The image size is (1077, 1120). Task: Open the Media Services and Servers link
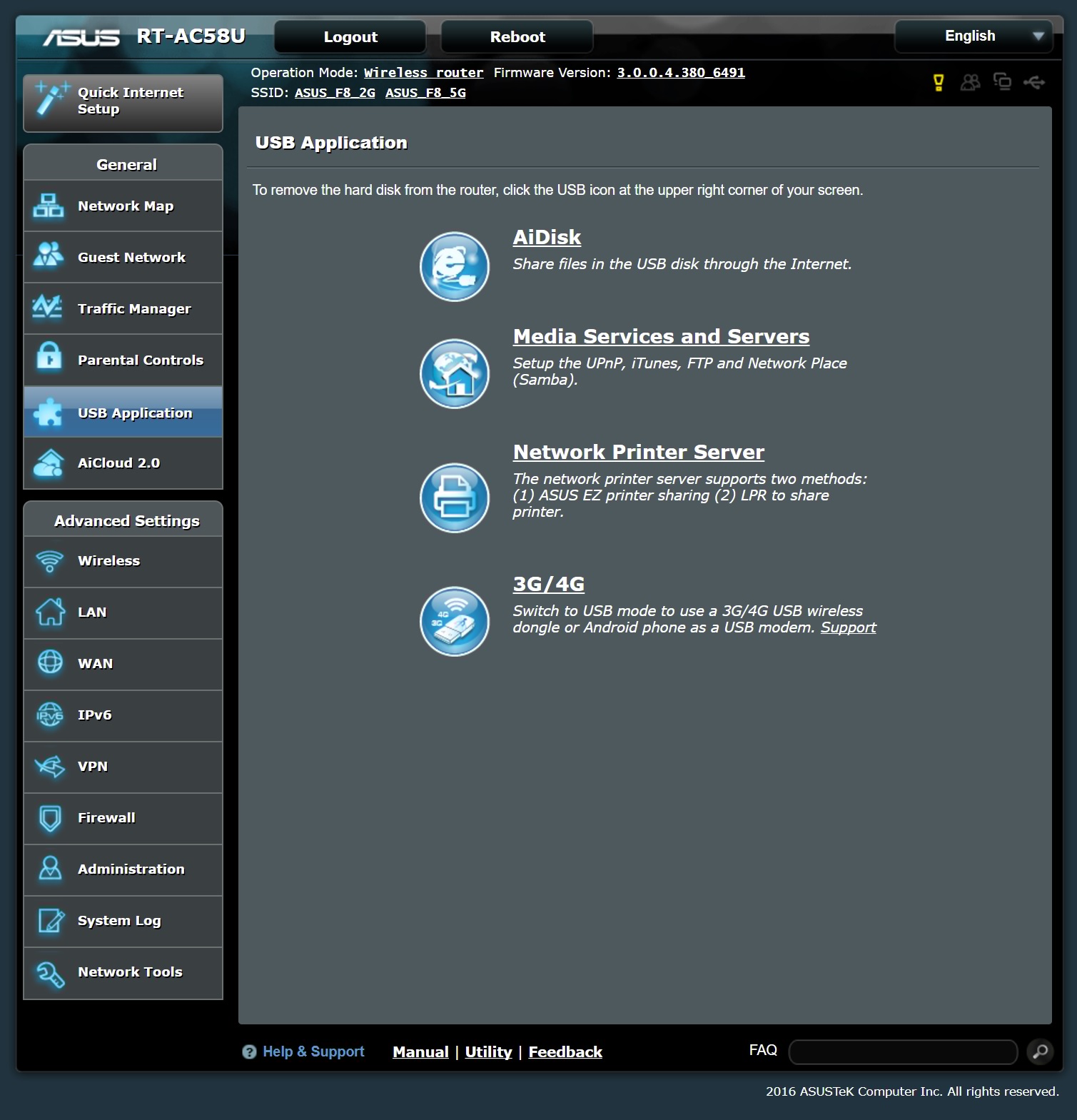(661, 336)
